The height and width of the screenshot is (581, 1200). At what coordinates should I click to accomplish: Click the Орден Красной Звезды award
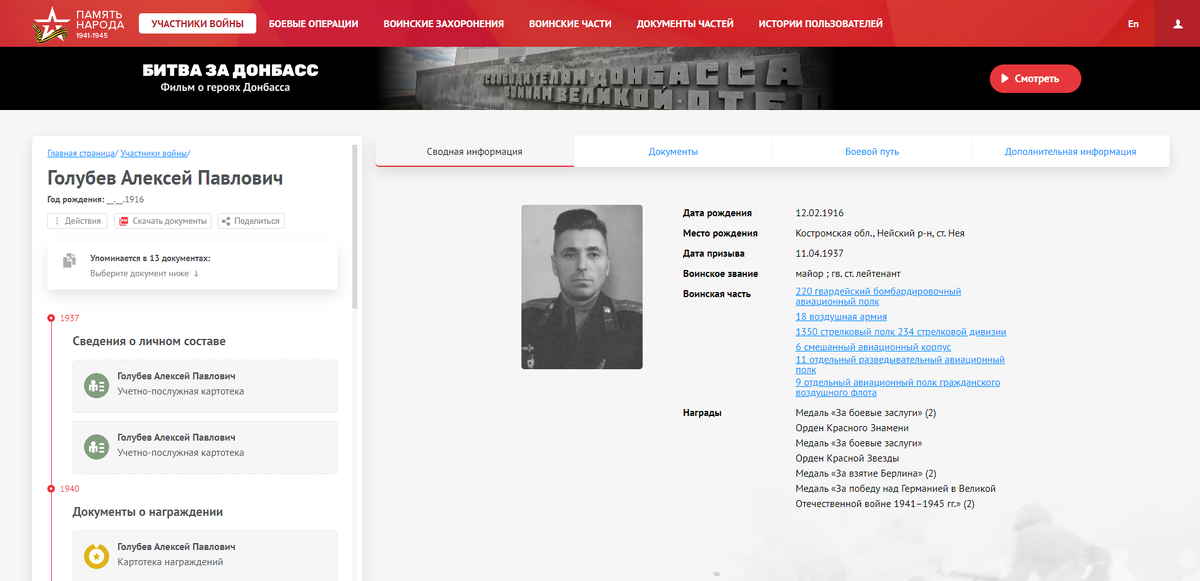tap(847, 458)
